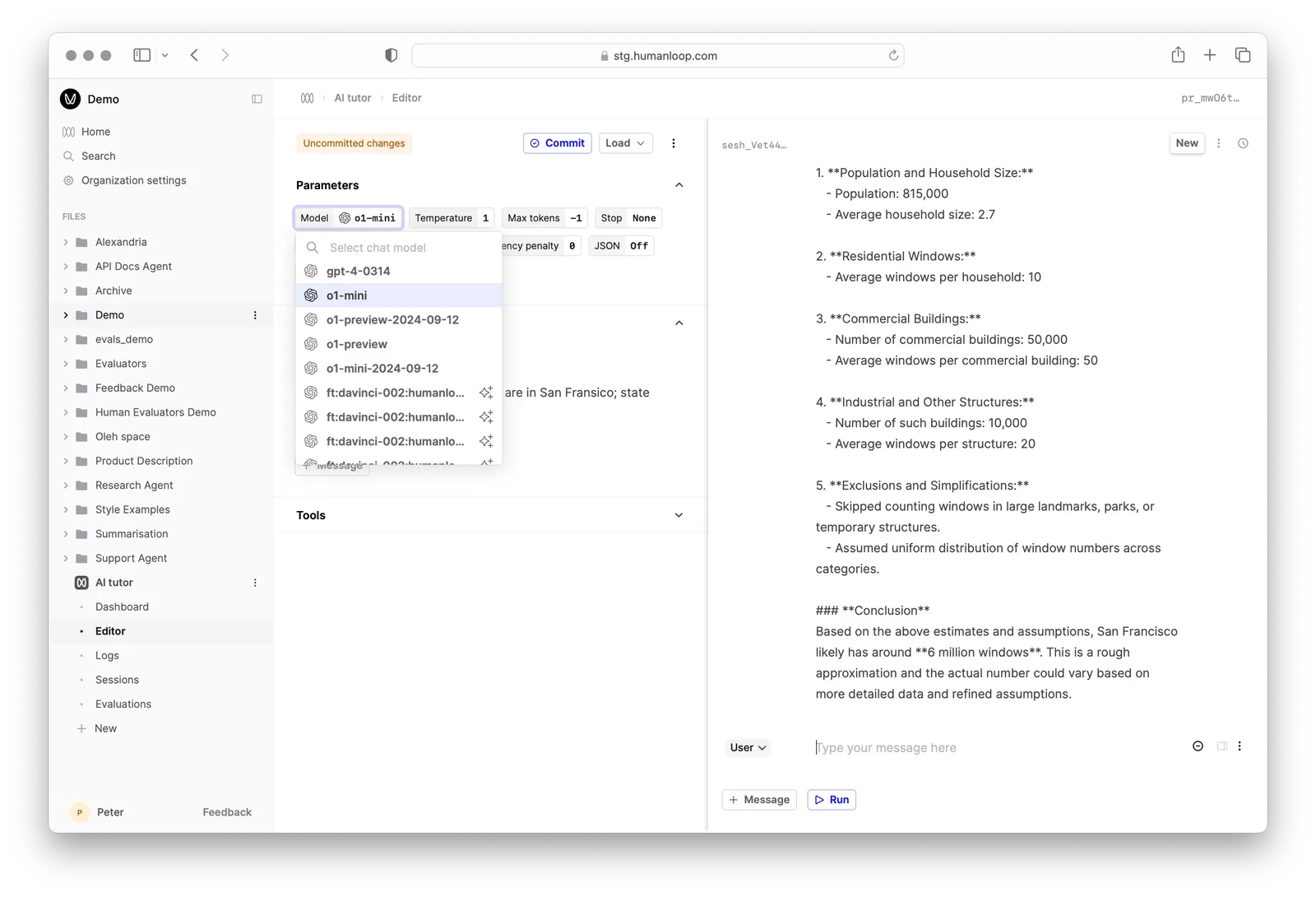Start a New session
This screenshot has height=897, width=1316.
pos(1187,143)
